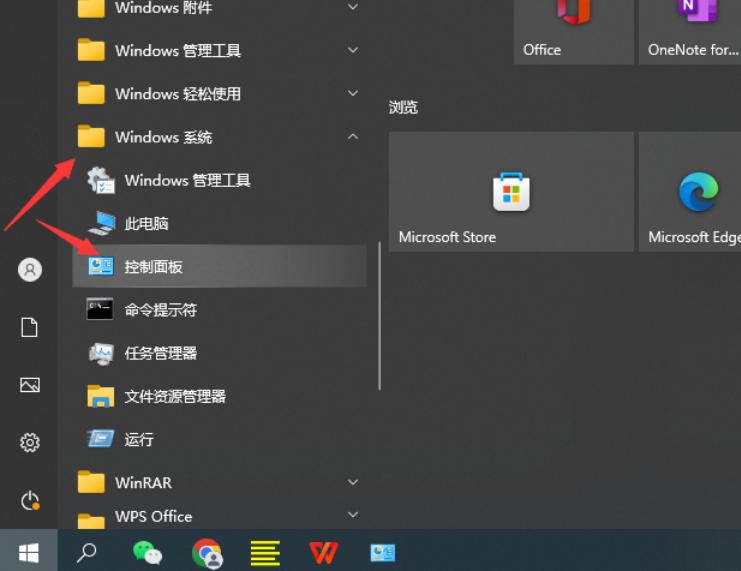Open Settings gear in Start sidebar
Screen dimensions: 741x571
pyautogui.click(x=30, y=442)
